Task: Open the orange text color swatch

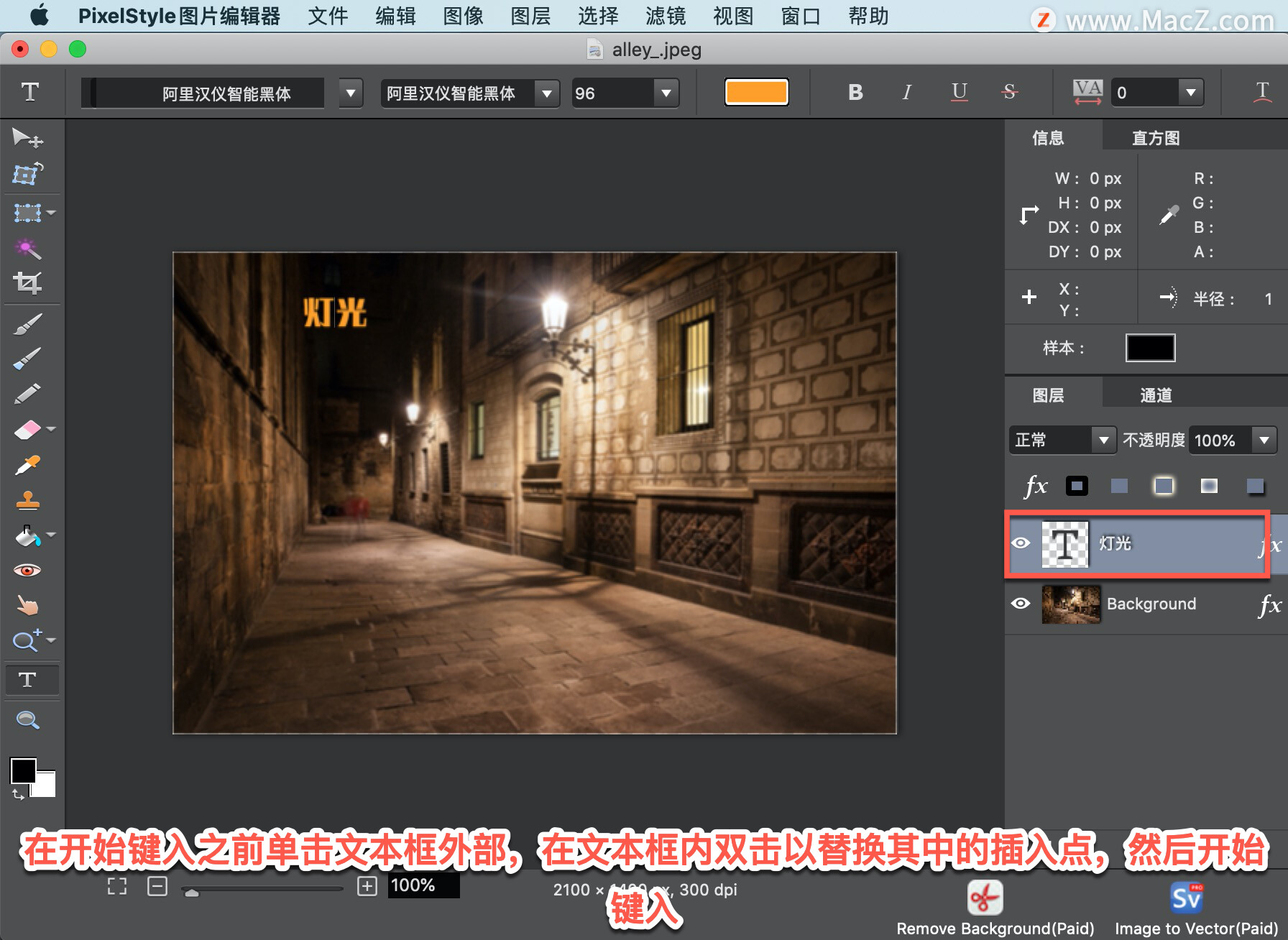Action: point(756,92)
